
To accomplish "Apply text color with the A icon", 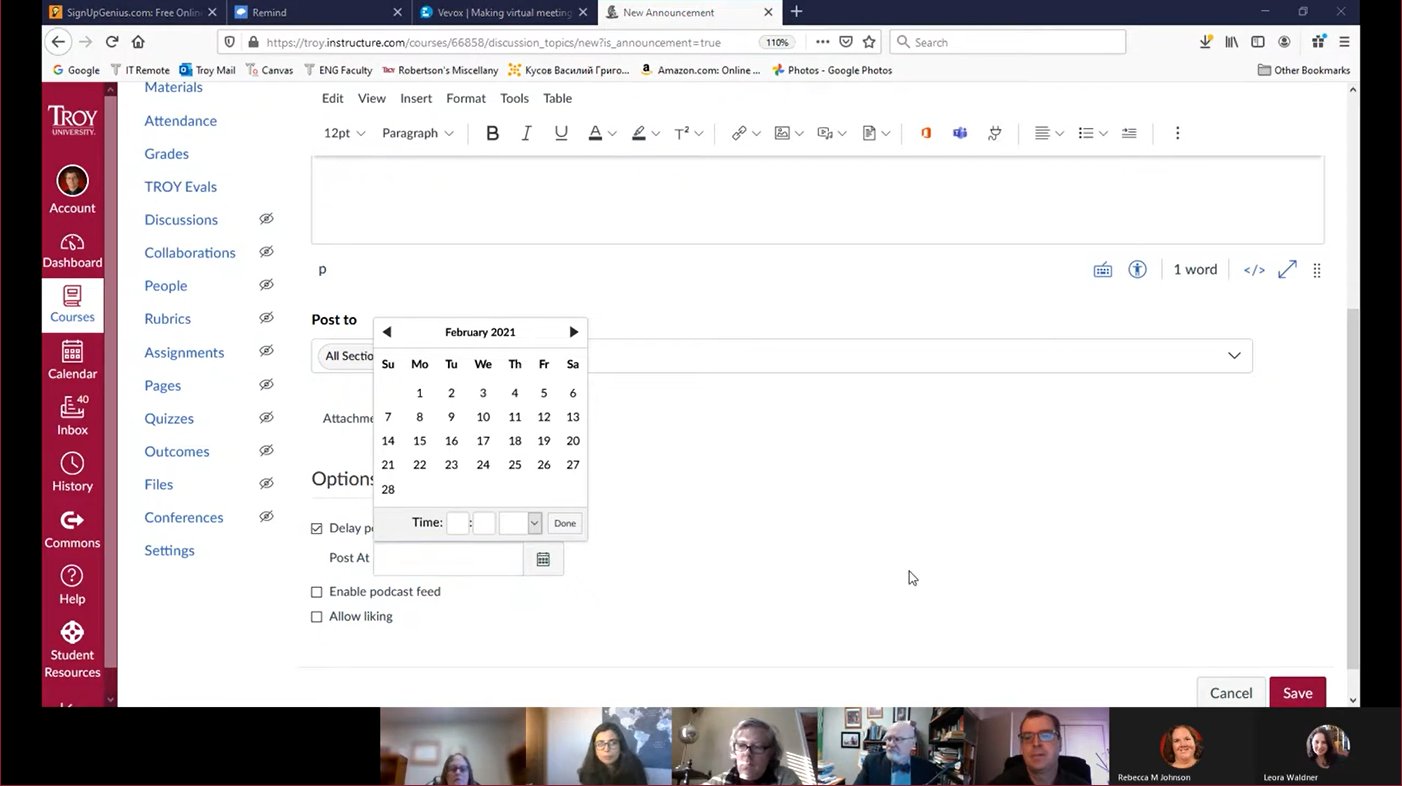I will 595,133.
